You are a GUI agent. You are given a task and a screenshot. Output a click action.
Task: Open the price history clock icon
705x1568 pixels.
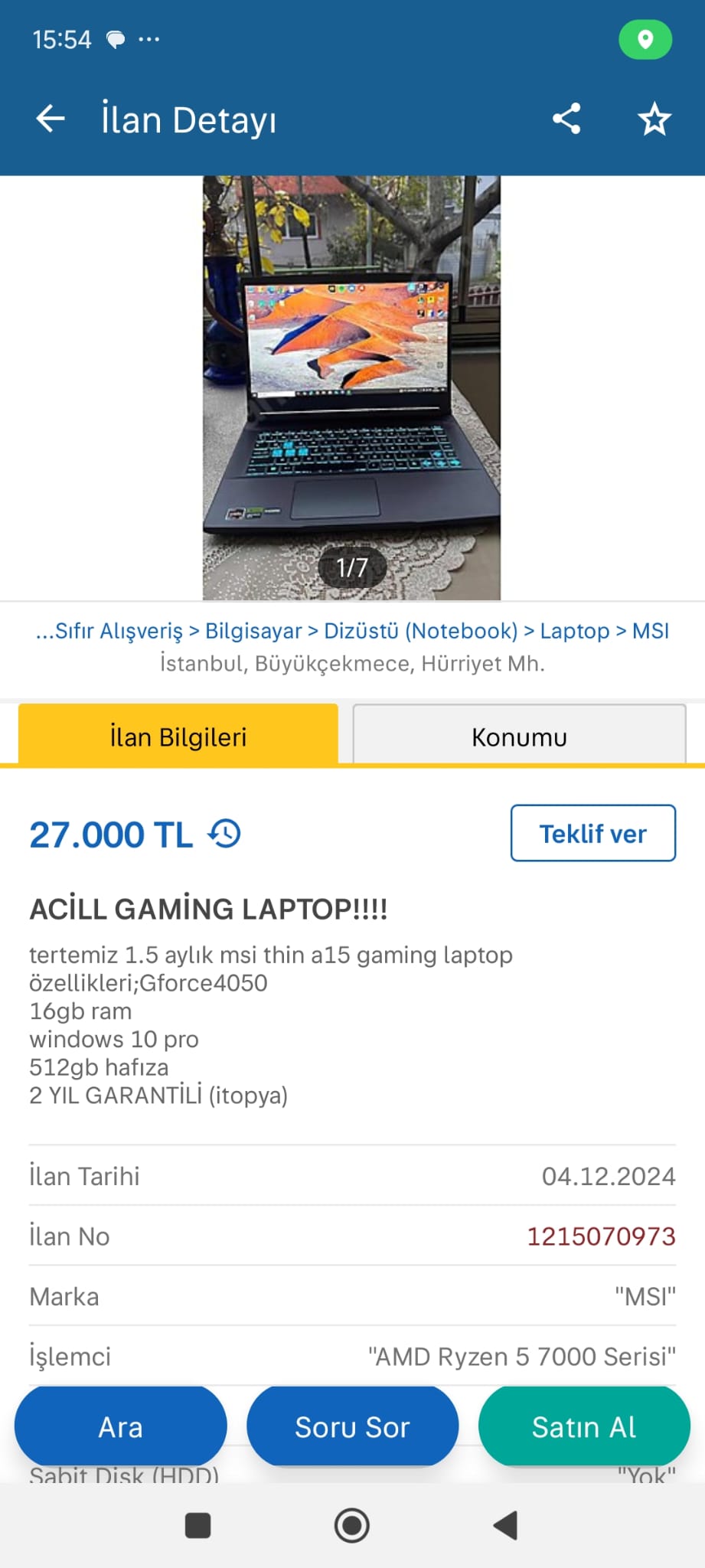pyautogui.click(x=225, y=834)
